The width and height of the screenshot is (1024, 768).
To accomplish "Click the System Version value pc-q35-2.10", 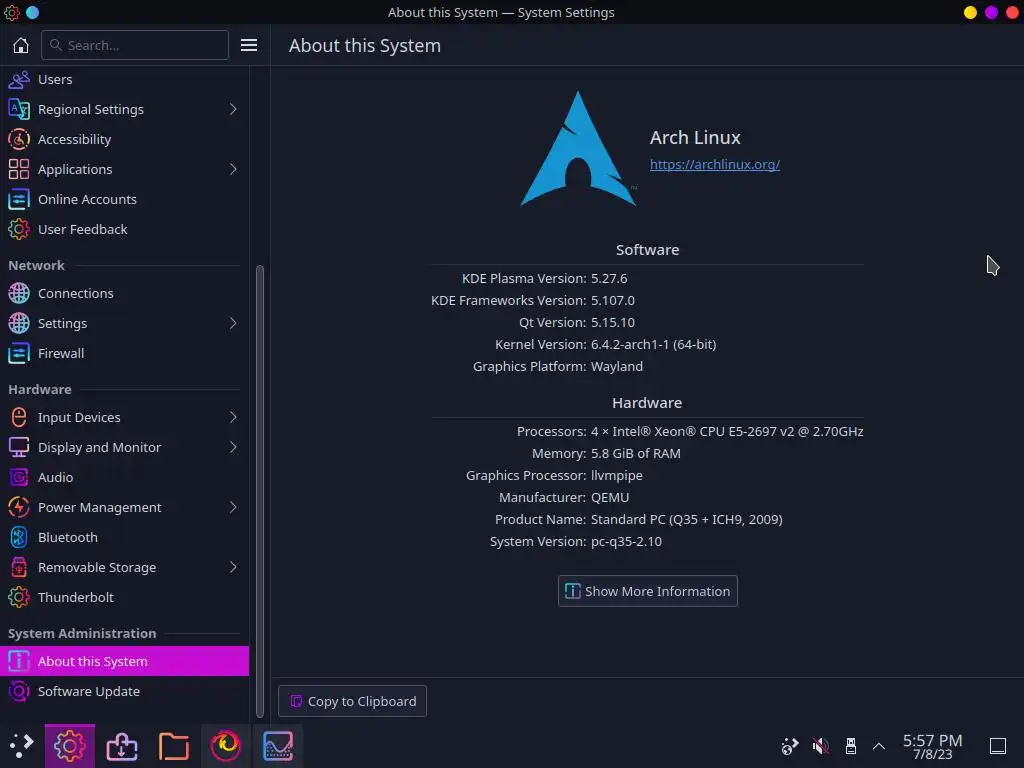I will 626,541.
